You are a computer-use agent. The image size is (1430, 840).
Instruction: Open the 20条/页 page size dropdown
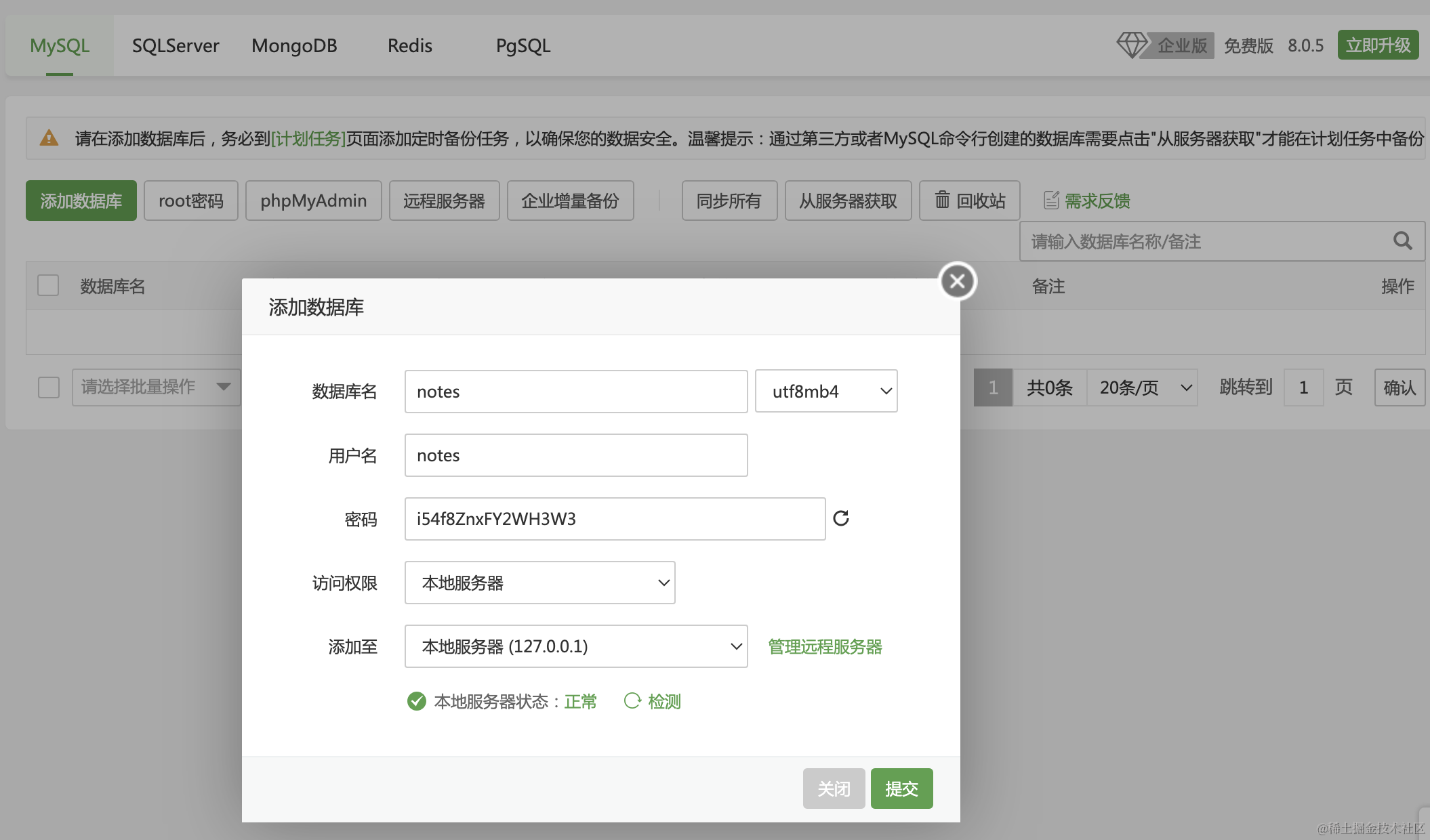1142,387
